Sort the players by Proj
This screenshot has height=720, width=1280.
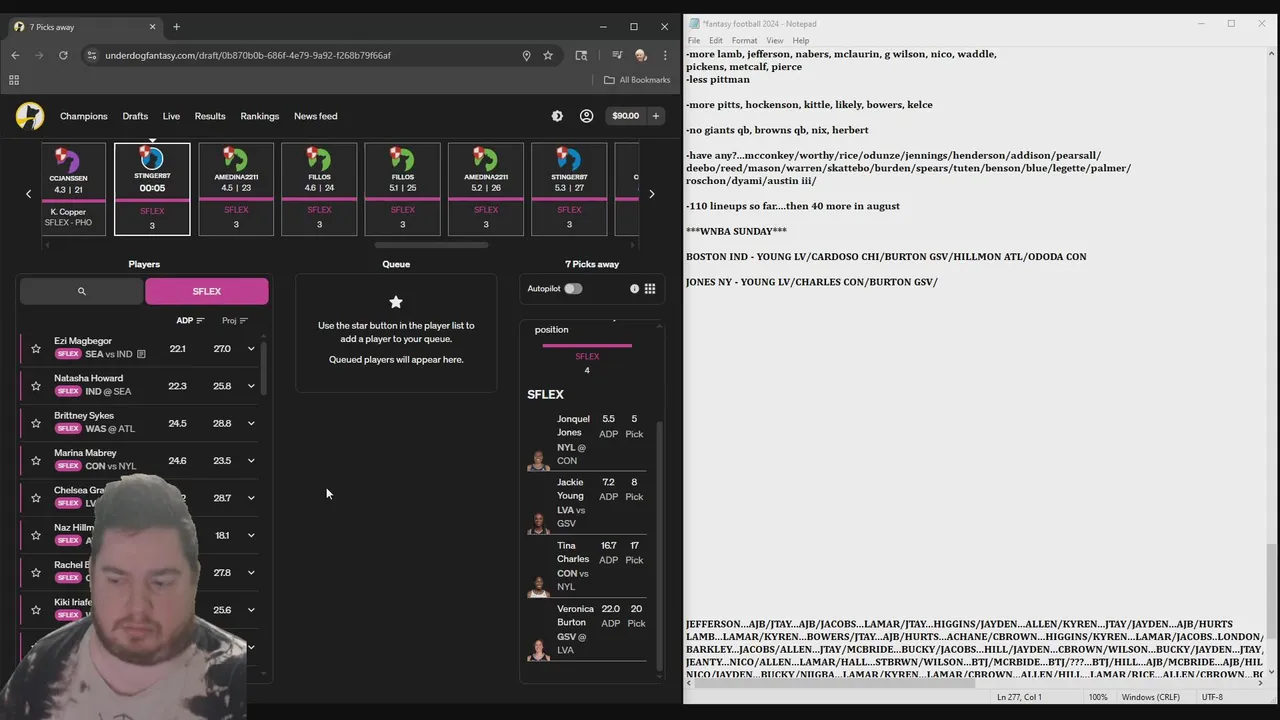click(x=235, y=321)
